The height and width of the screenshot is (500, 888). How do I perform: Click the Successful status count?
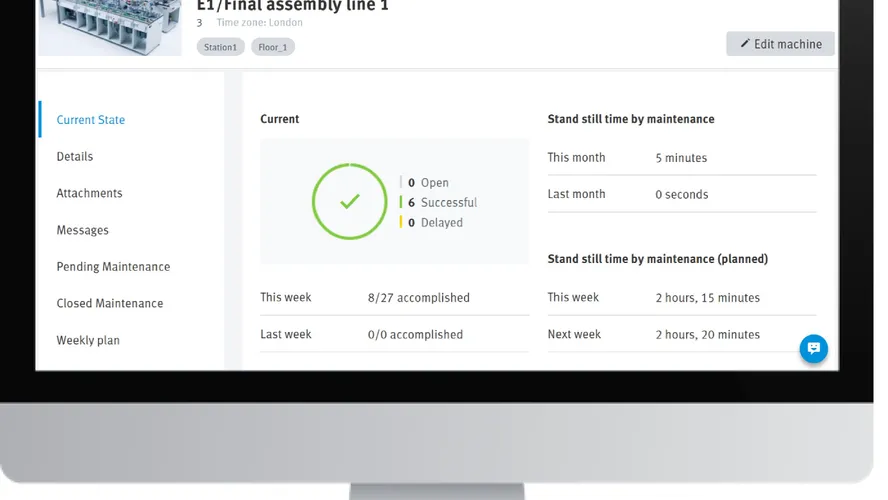[x=442, y=203]
